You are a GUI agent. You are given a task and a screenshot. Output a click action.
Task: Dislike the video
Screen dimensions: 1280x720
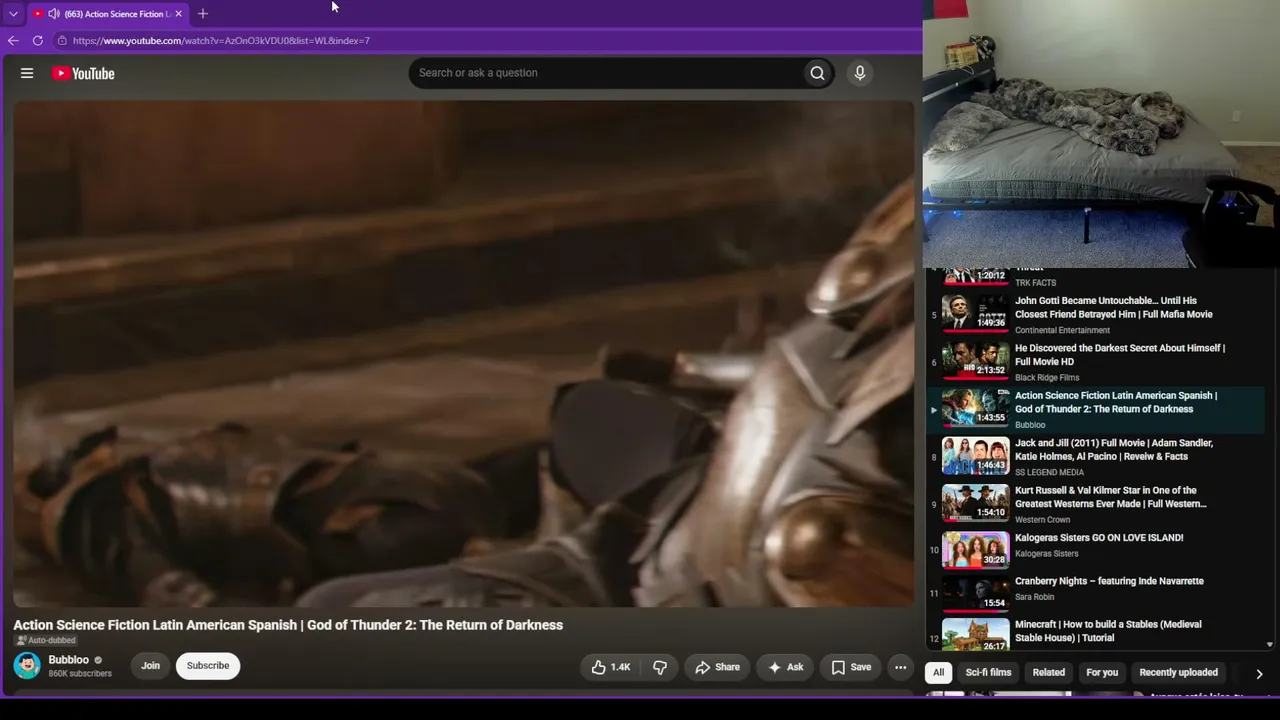[x=660, y=667]
